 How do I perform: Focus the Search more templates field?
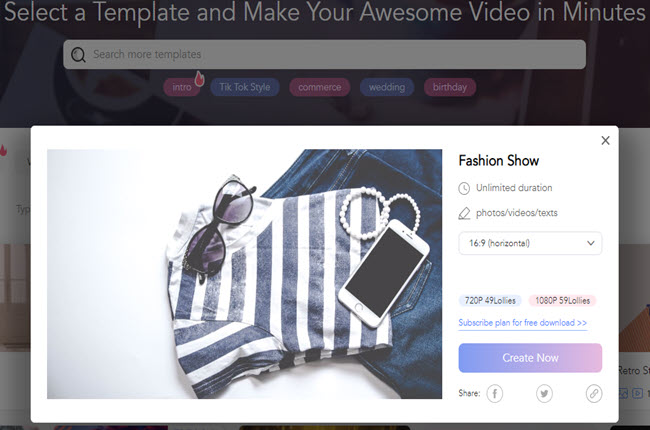point(325,54)
